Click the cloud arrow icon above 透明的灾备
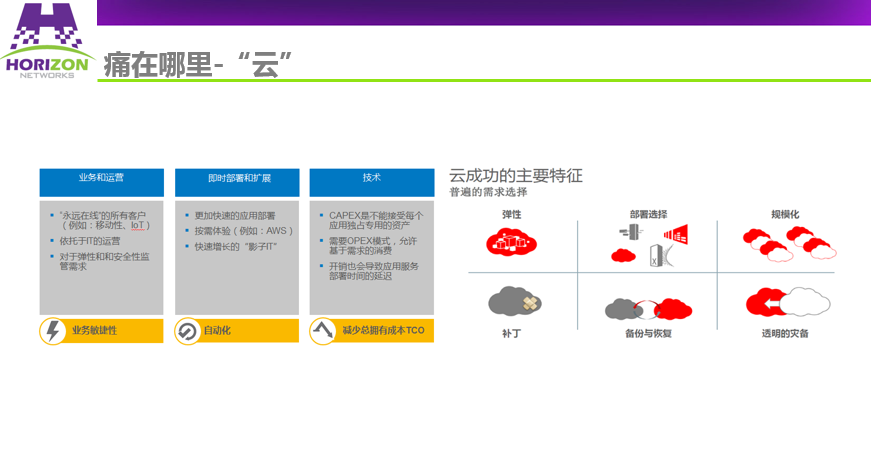The image size is (871, 463). coord(783,302)
